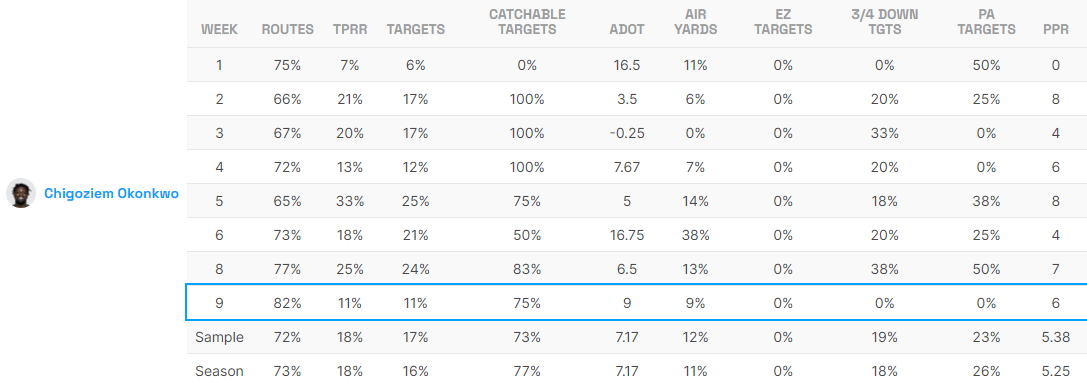Sort by the TPRR column header

tap(350, 30)
